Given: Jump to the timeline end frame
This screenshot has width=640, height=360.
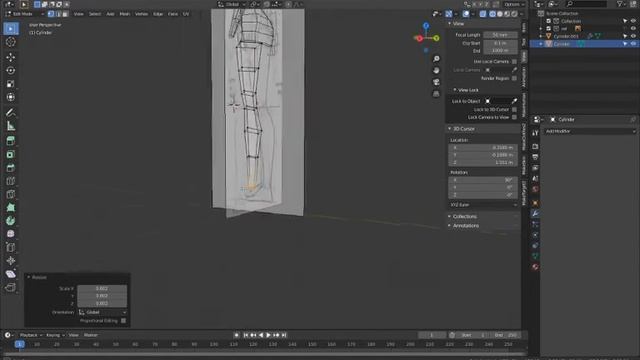Looking at the screenshot, I should point(284,335).
